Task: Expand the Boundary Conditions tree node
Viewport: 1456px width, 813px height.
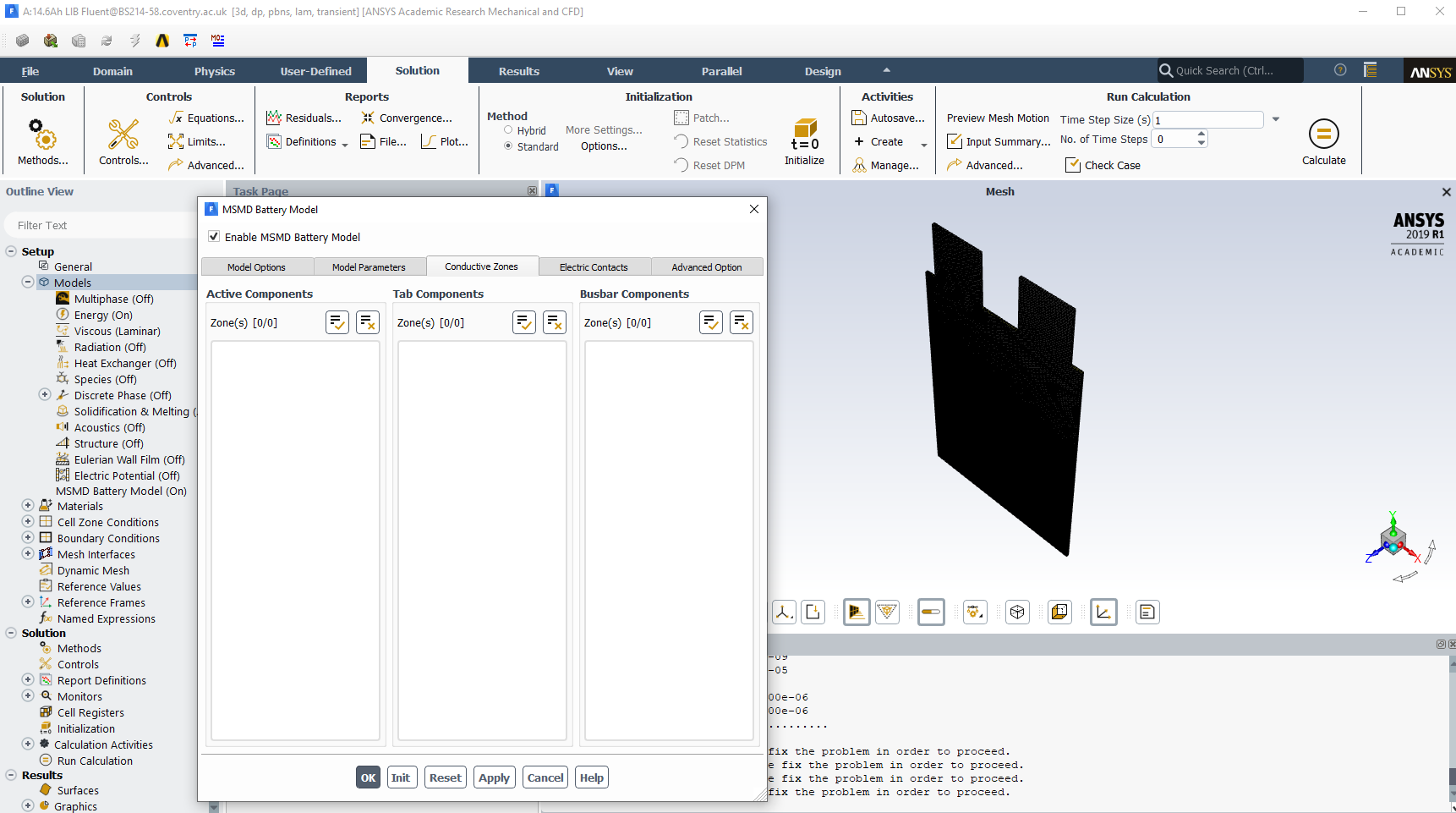Action: coord(28,538)
